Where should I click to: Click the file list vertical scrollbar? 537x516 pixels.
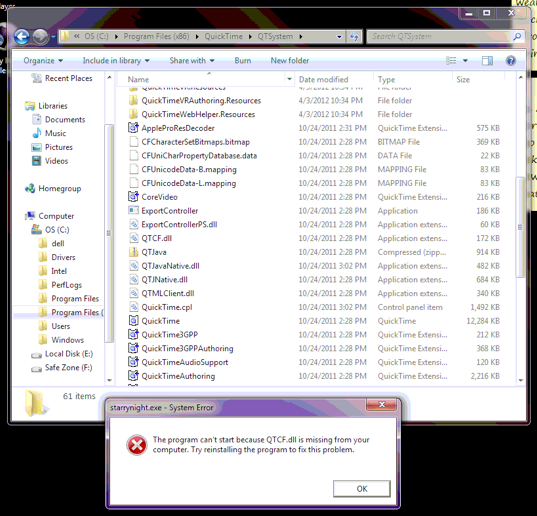[520, 227]
